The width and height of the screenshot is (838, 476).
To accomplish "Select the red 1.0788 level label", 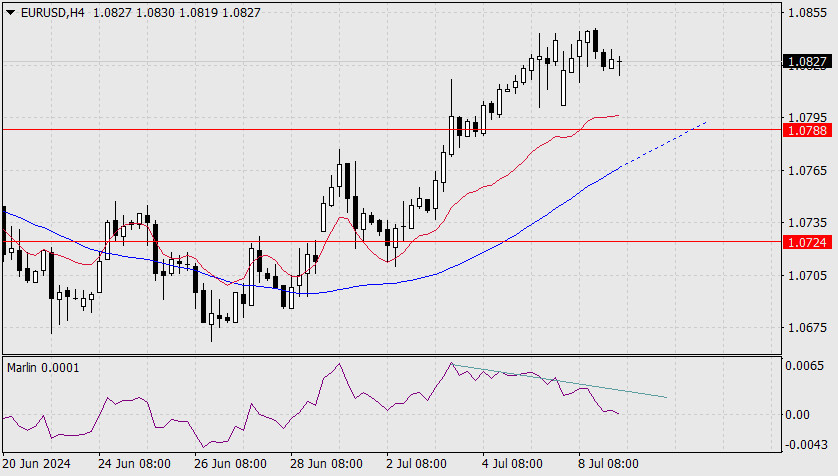I will coord(807,130).
